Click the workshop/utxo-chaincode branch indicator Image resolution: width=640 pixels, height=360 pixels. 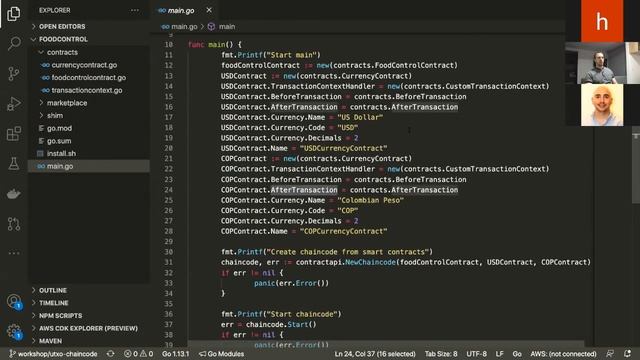53,354
